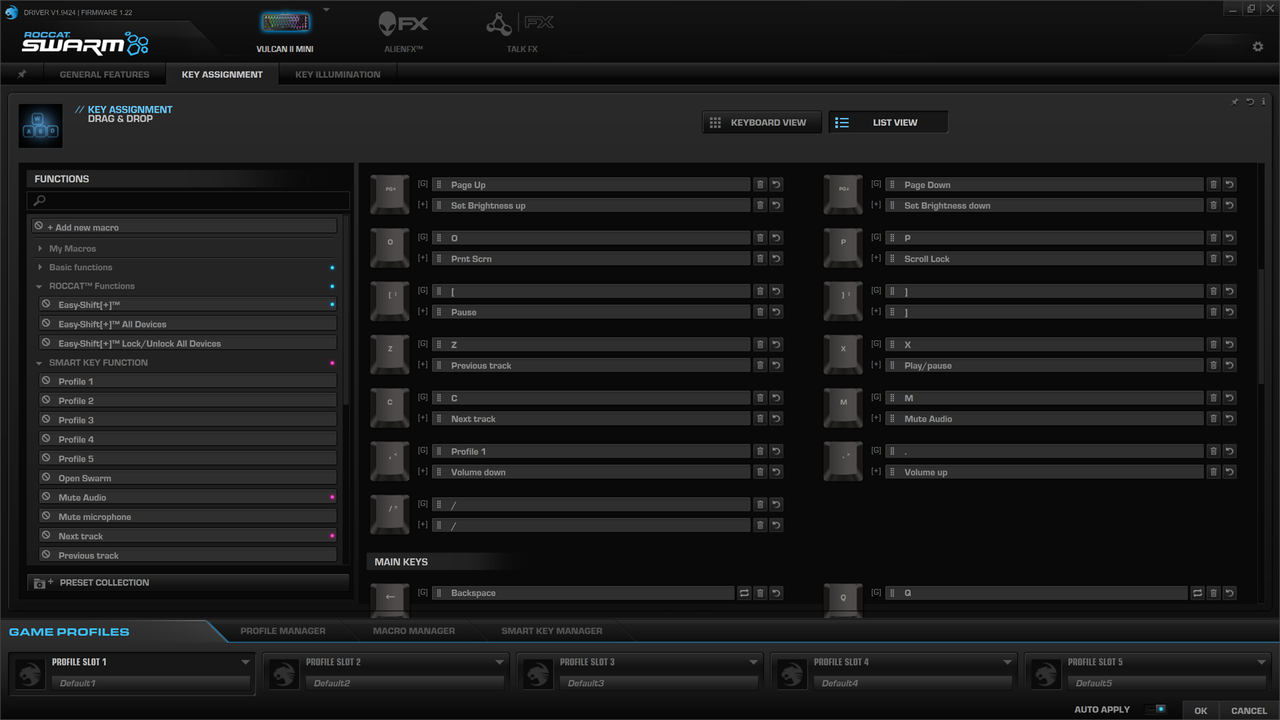The height and width of the screenshot is (720, 1280).
Task: Delete the Profile 1 key assignment row
Action: 760,451
